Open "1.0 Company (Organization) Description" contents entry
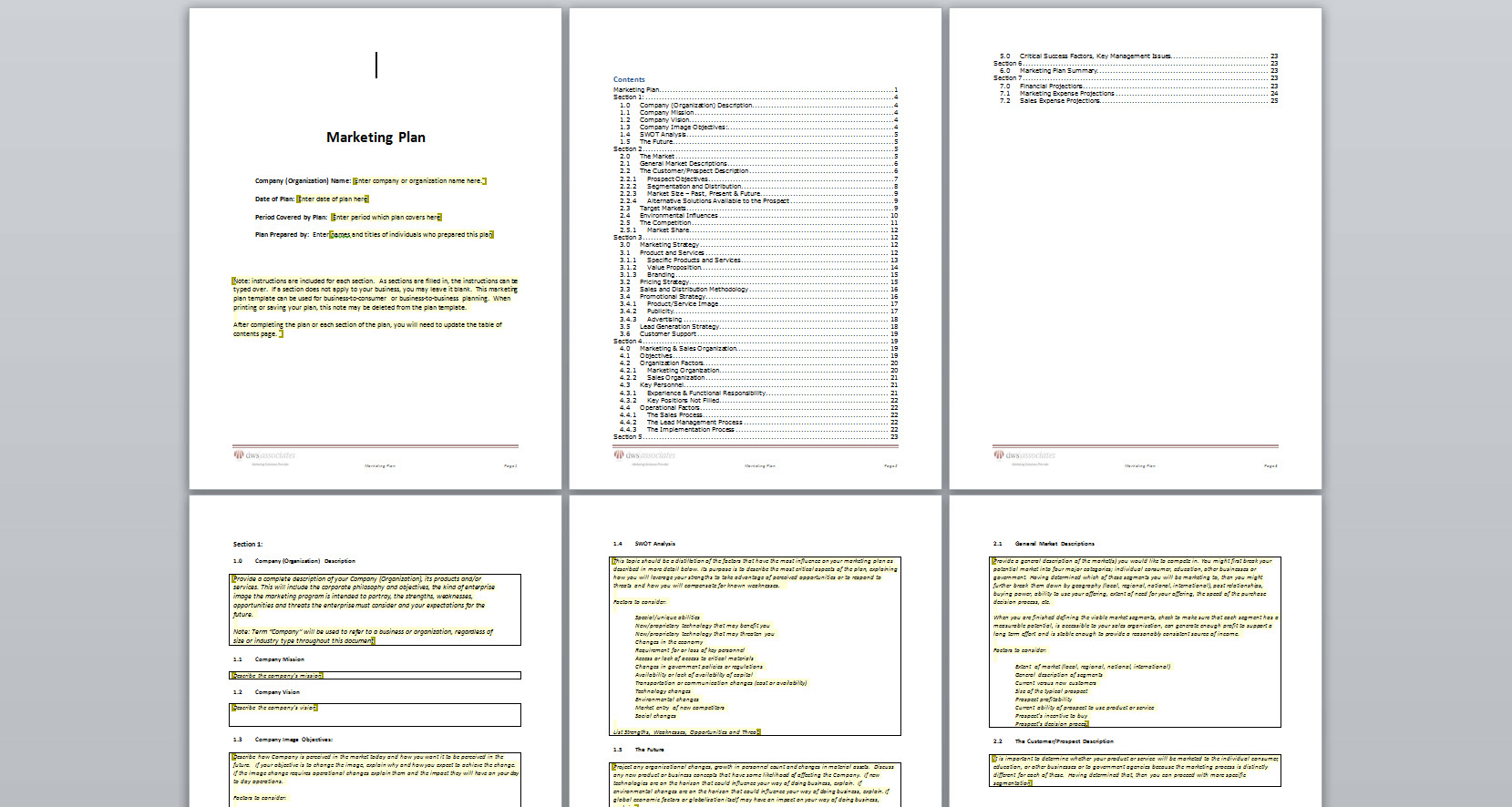The width and height of the screenshot is (1512, 807). click(758, 106)
